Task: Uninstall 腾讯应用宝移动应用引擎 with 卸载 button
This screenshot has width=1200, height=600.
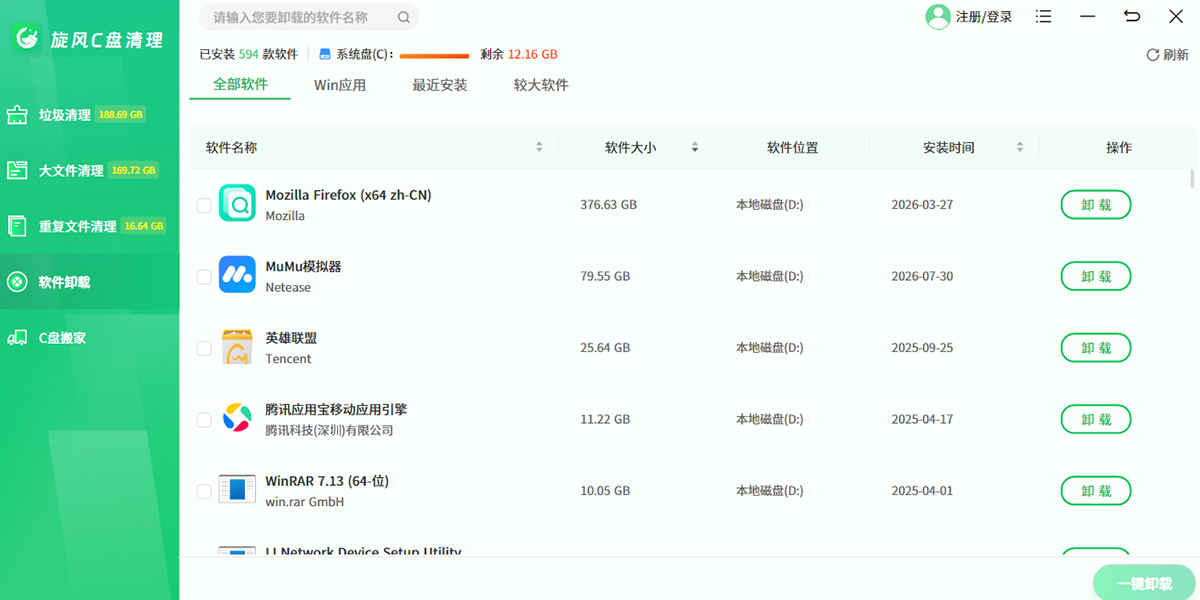Action: click(x=1096, y=419)
